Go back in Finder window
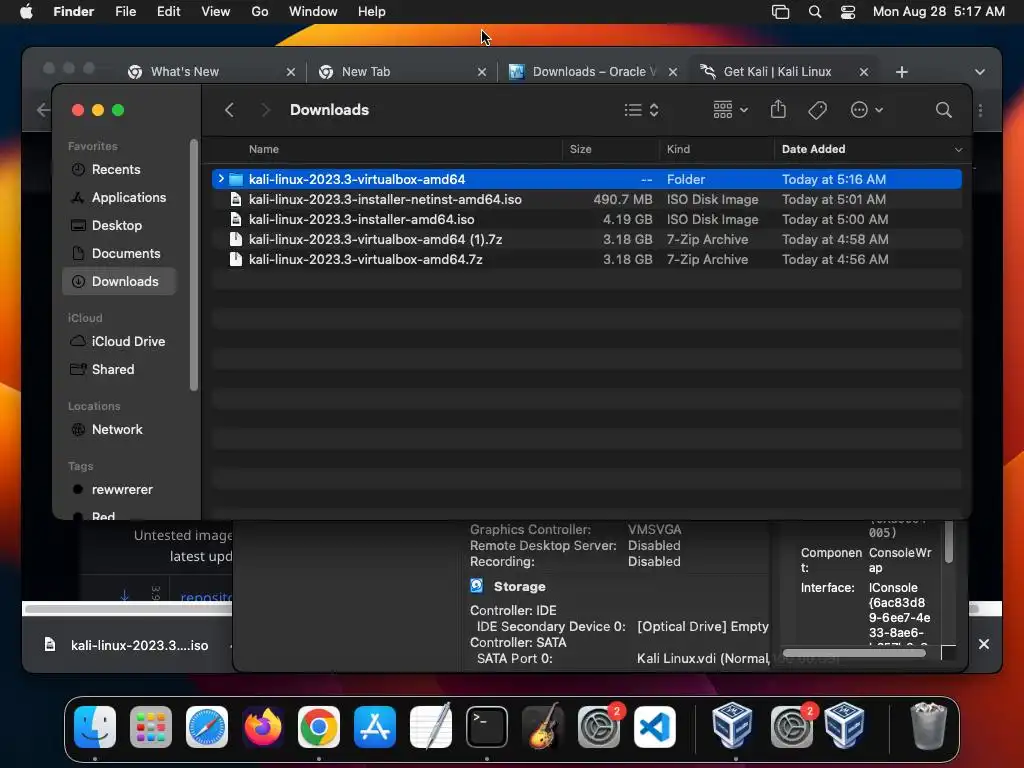The height and width of the screenshot is (768, 1024). 229,110
